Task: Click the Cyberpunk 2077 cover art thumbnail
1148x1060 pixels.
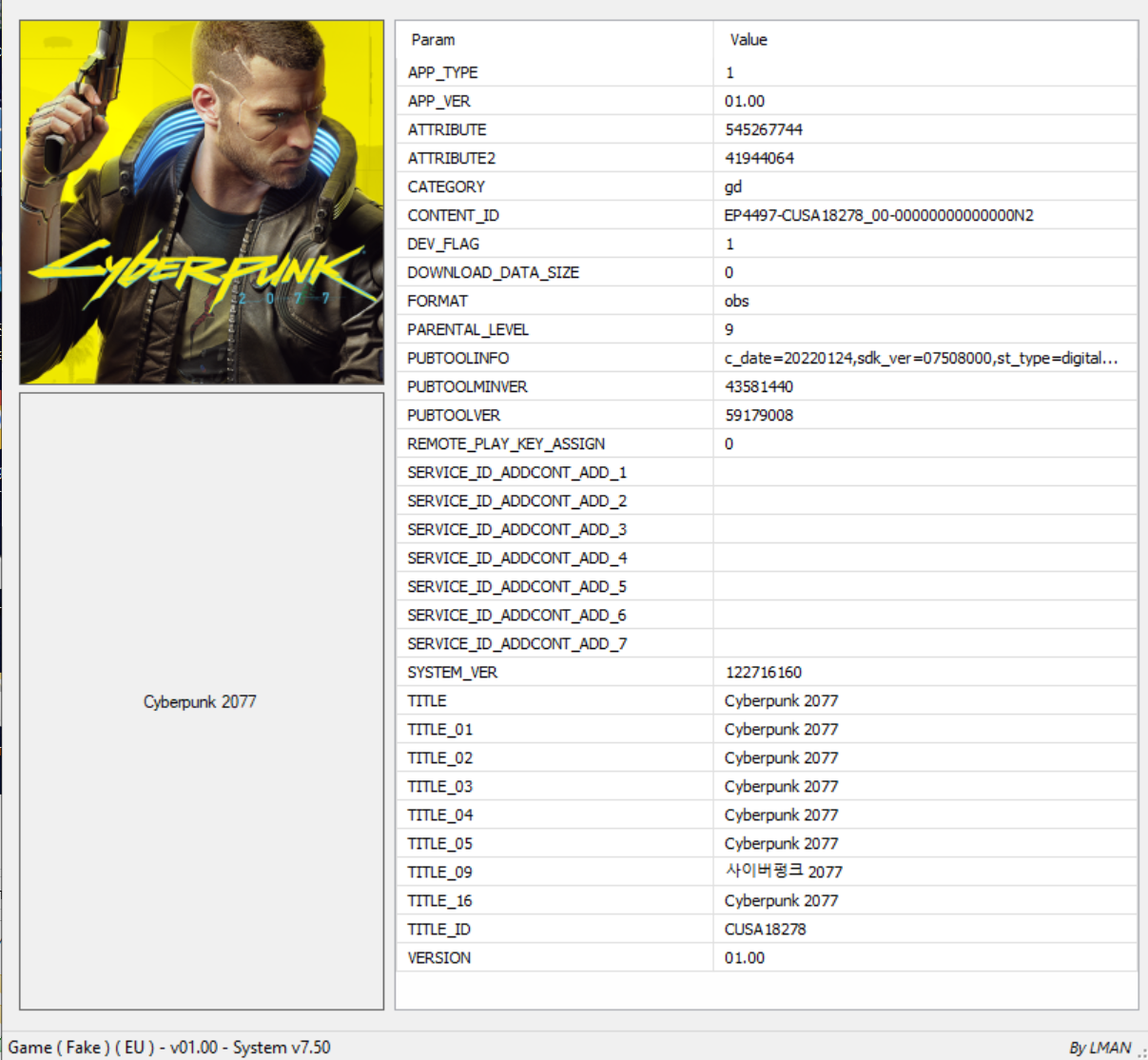Action: (x=202, y=203)
